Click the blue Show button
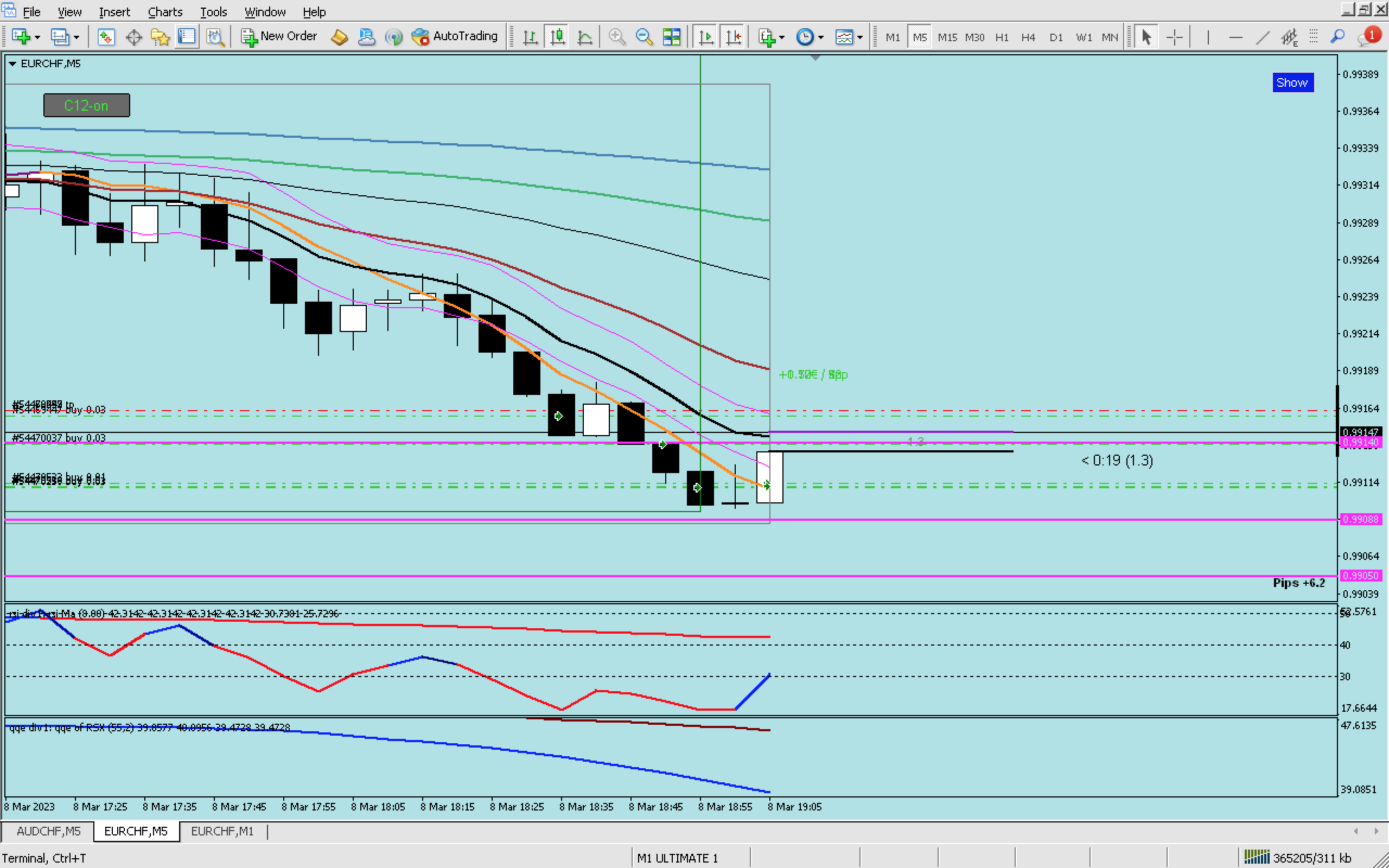 1292,82
